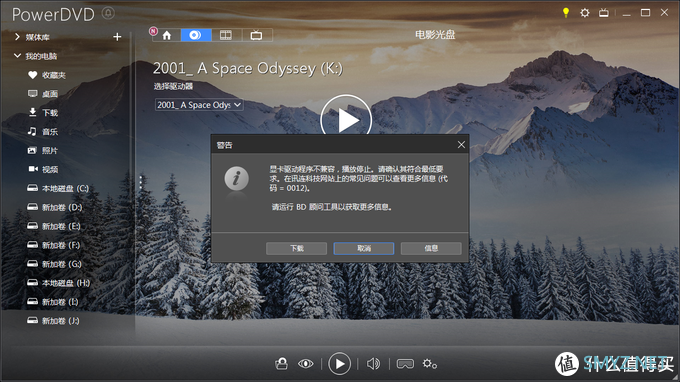680x382 pixels.
Task: Switch to the video film-strip tab
Action: pos(226,35)
